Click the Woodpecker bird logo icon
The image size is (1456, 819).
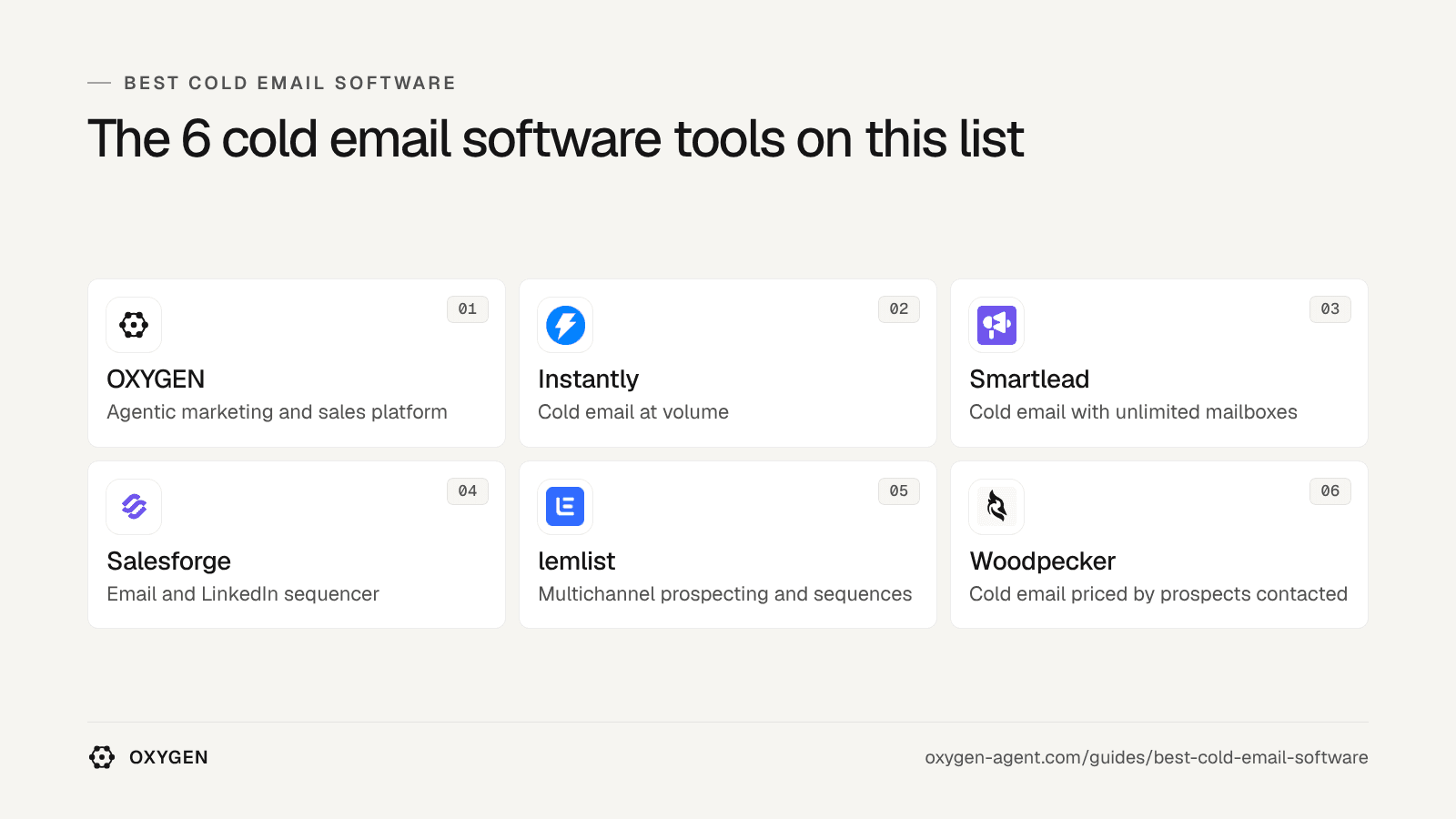tap(996, 507)
